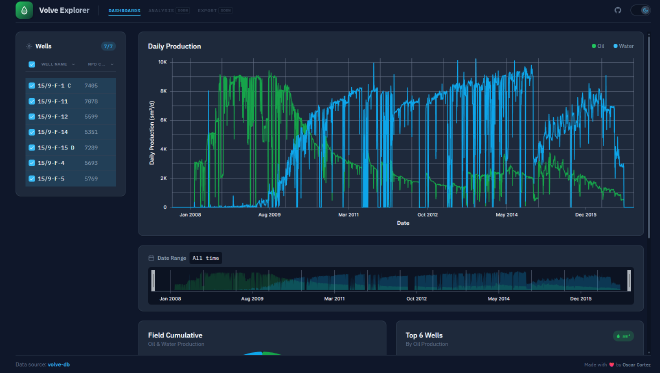Screen dimensions: 660x373
Task: Uncheck well 15/9-F-12
Action: pos(32,117)
